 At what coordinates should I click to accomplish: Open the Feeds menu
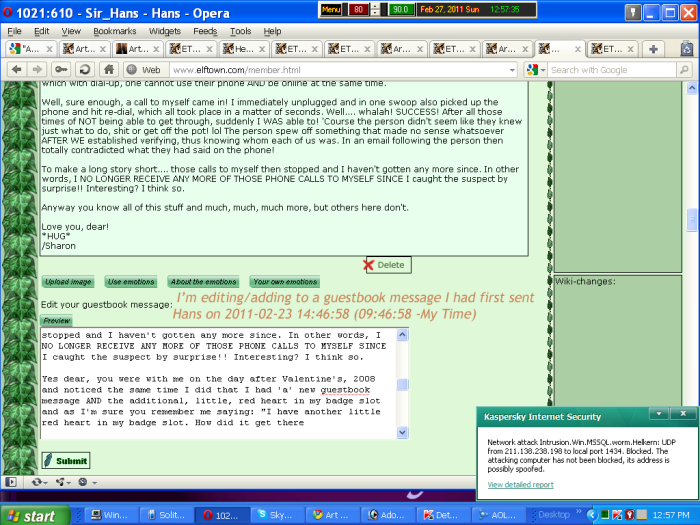click(x=205, y=31)
